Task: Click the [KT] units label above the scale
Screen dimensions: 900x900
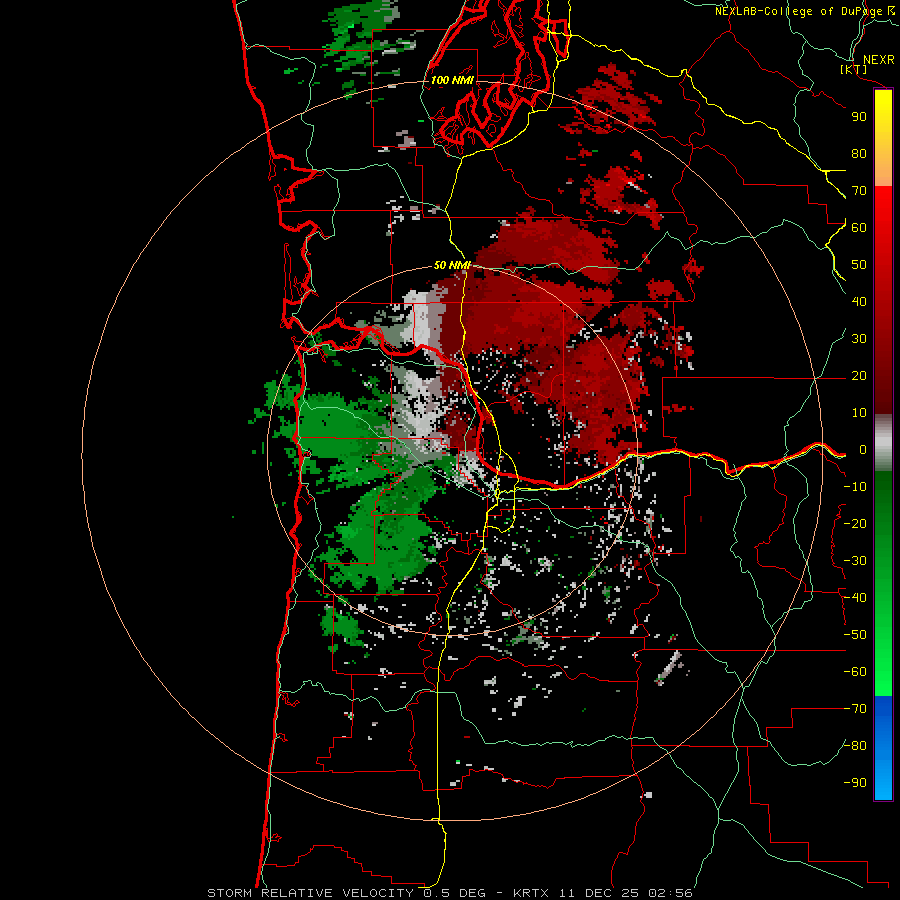Action: click(x=854, y=69)
